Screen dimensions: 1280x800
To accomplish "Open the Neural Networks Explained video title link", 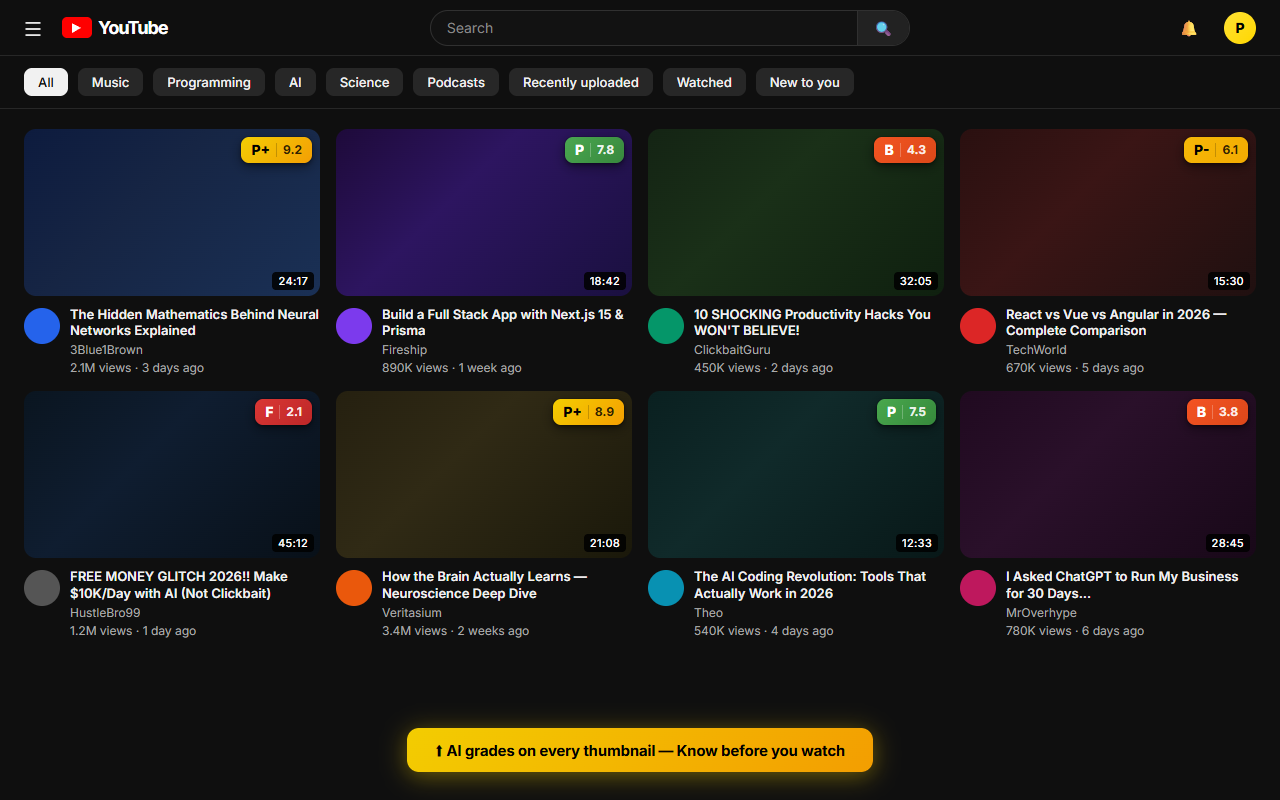I will [193, 322].
